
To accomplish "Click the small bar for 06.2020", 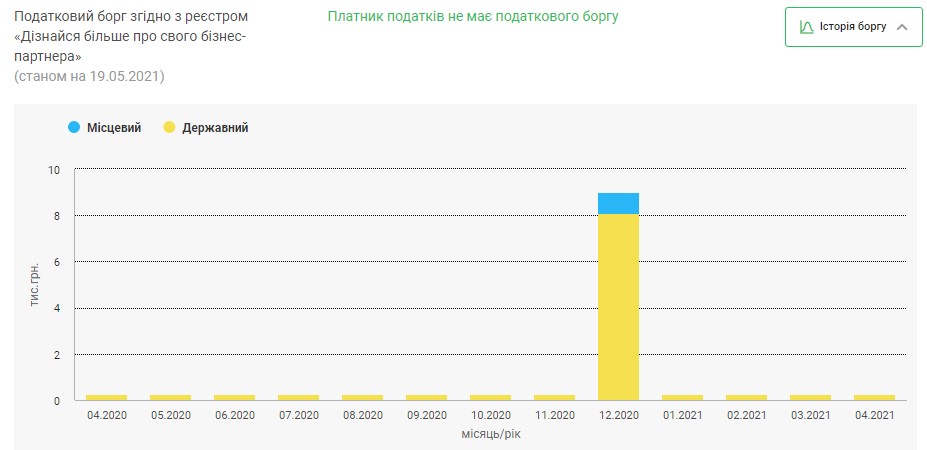I will coord(234,397).
